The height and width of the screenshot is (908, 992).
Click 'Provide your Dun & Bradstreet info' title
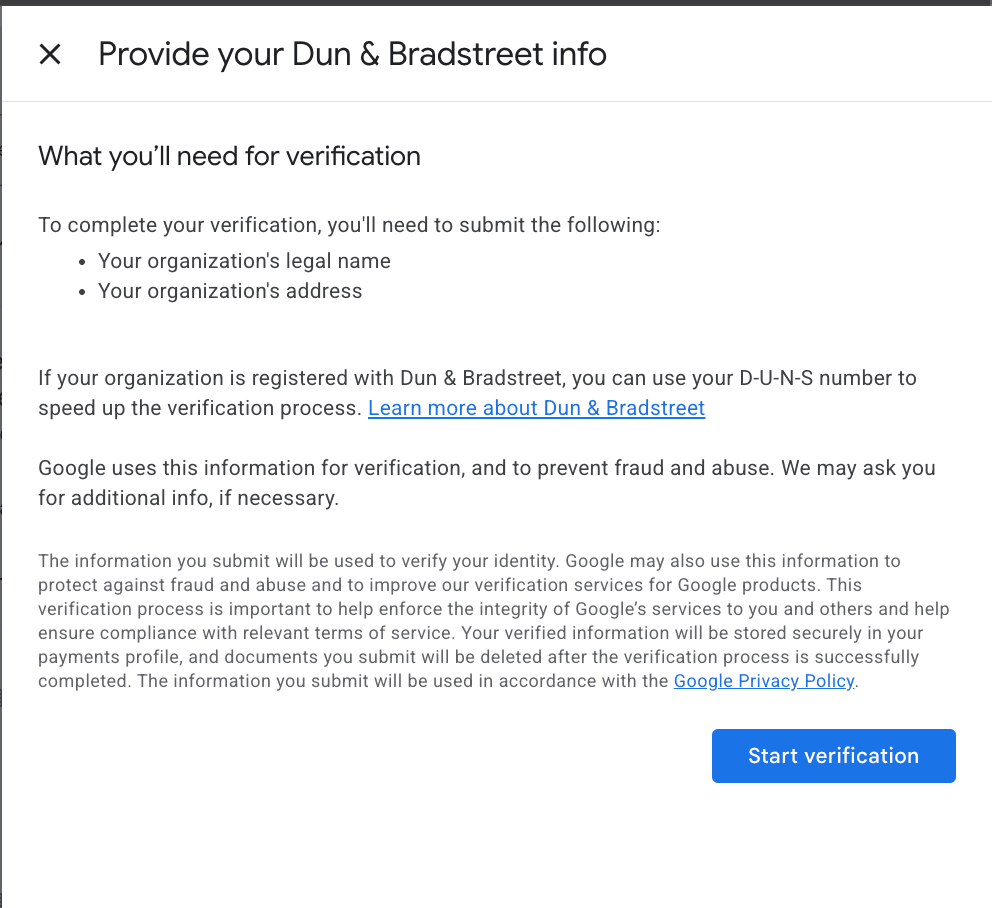(352, 54)
